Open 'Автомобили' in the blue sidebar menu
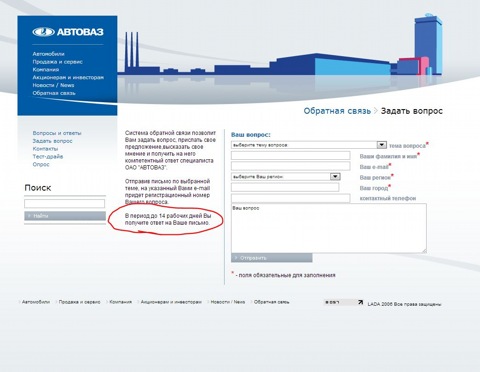The image size is (480, 372). click(48, 54)
